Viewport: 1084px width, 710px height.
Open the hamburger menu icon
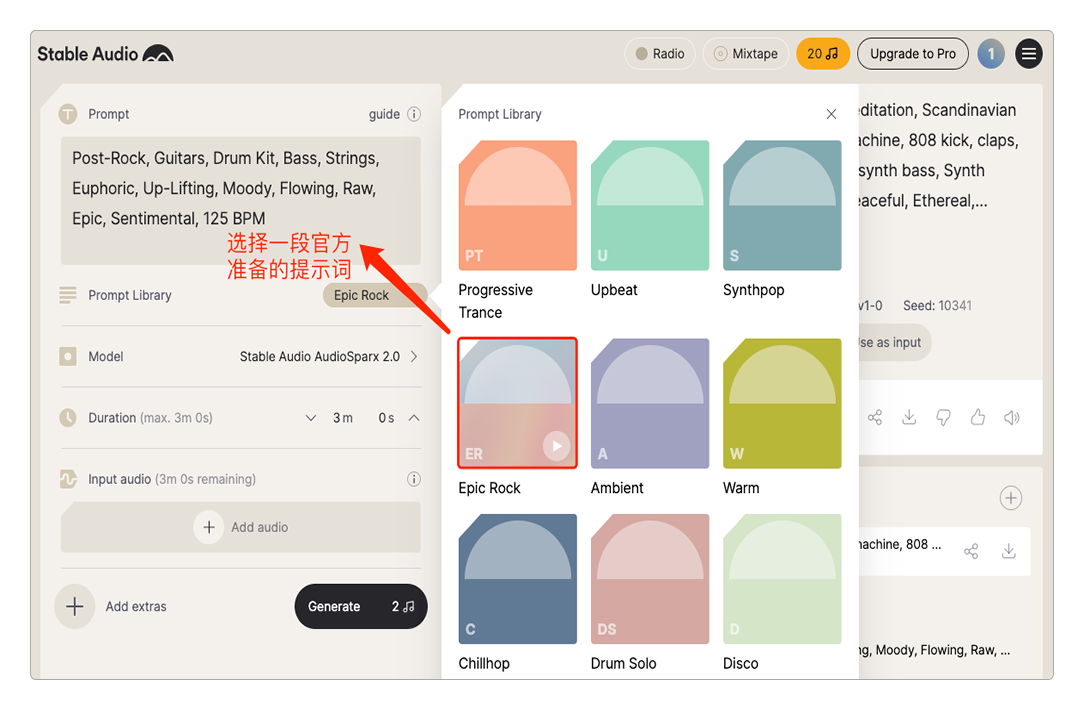point(1029,54)
